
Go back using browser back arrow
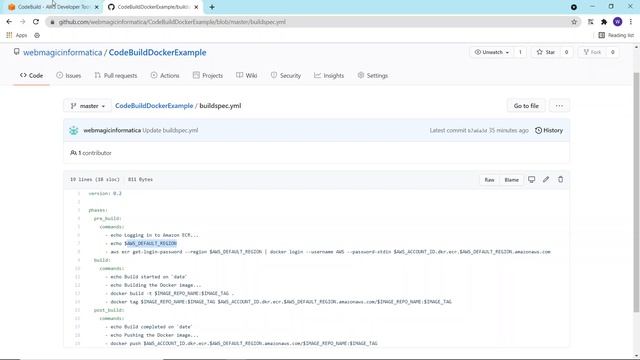click(9, 22)
